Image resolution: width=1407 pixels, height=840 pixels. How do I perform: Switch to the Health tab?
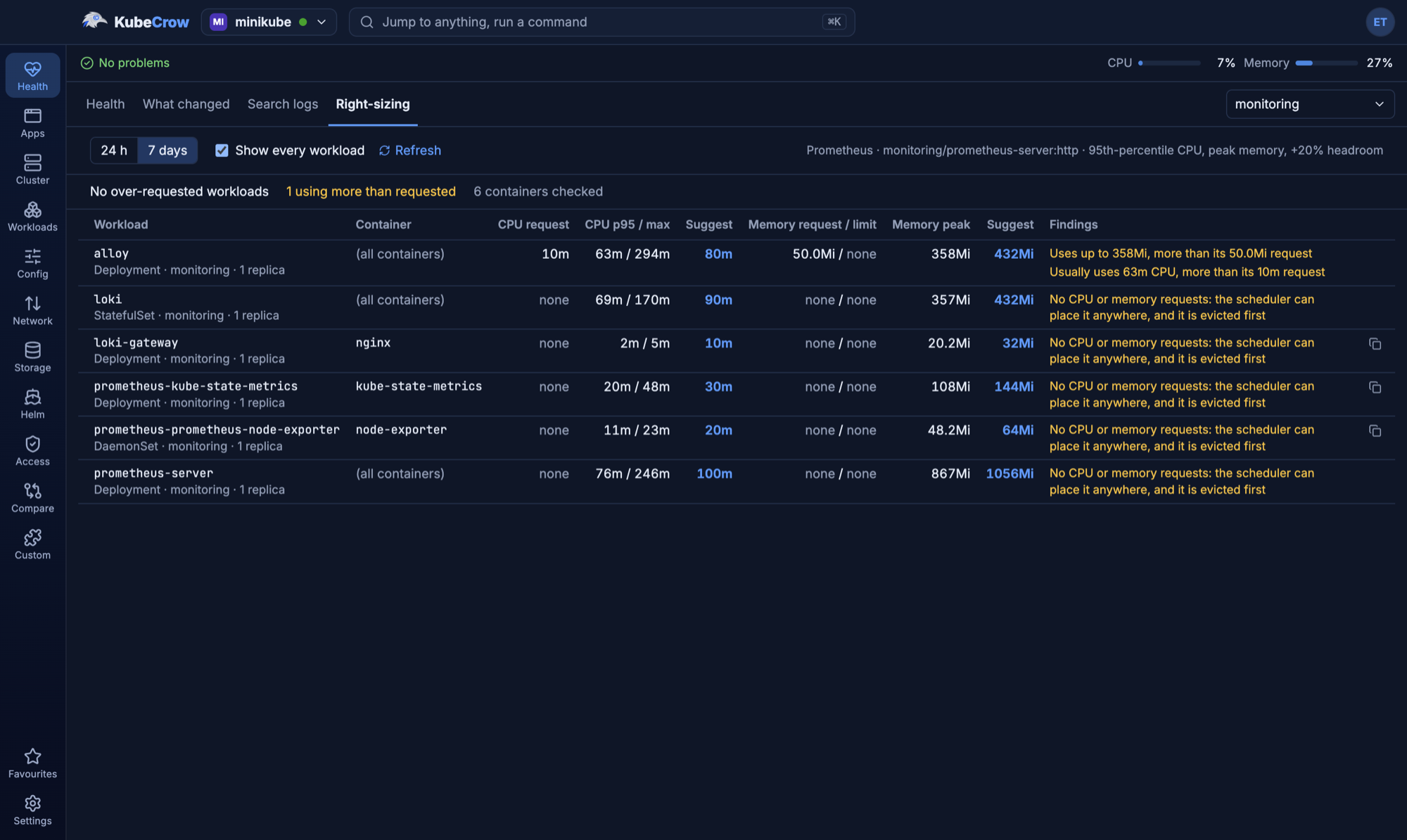pos(106,104)
